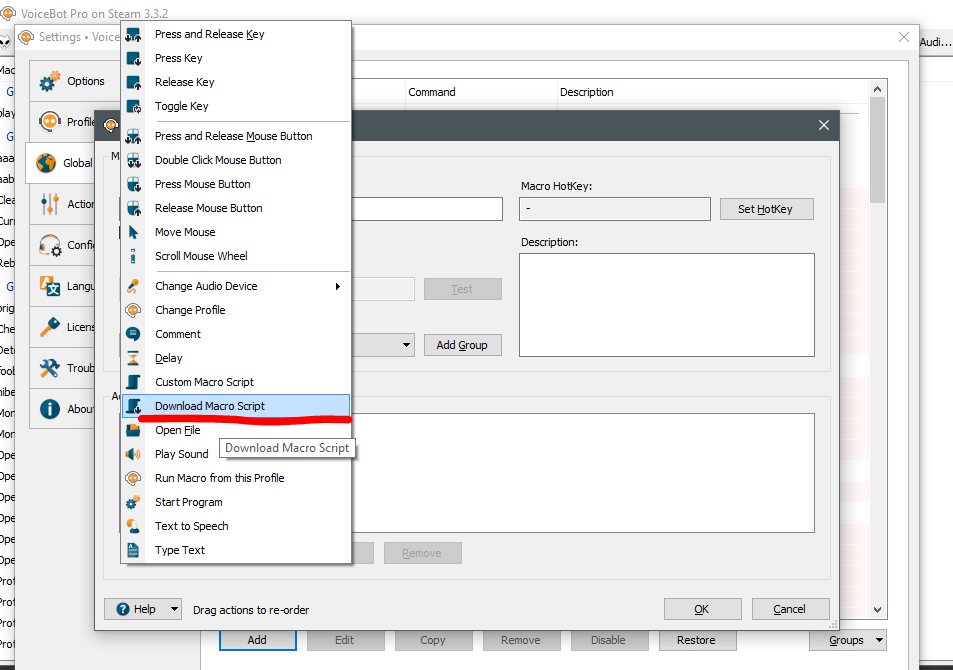Click the Delay hourglass icon

coord(133,358)
